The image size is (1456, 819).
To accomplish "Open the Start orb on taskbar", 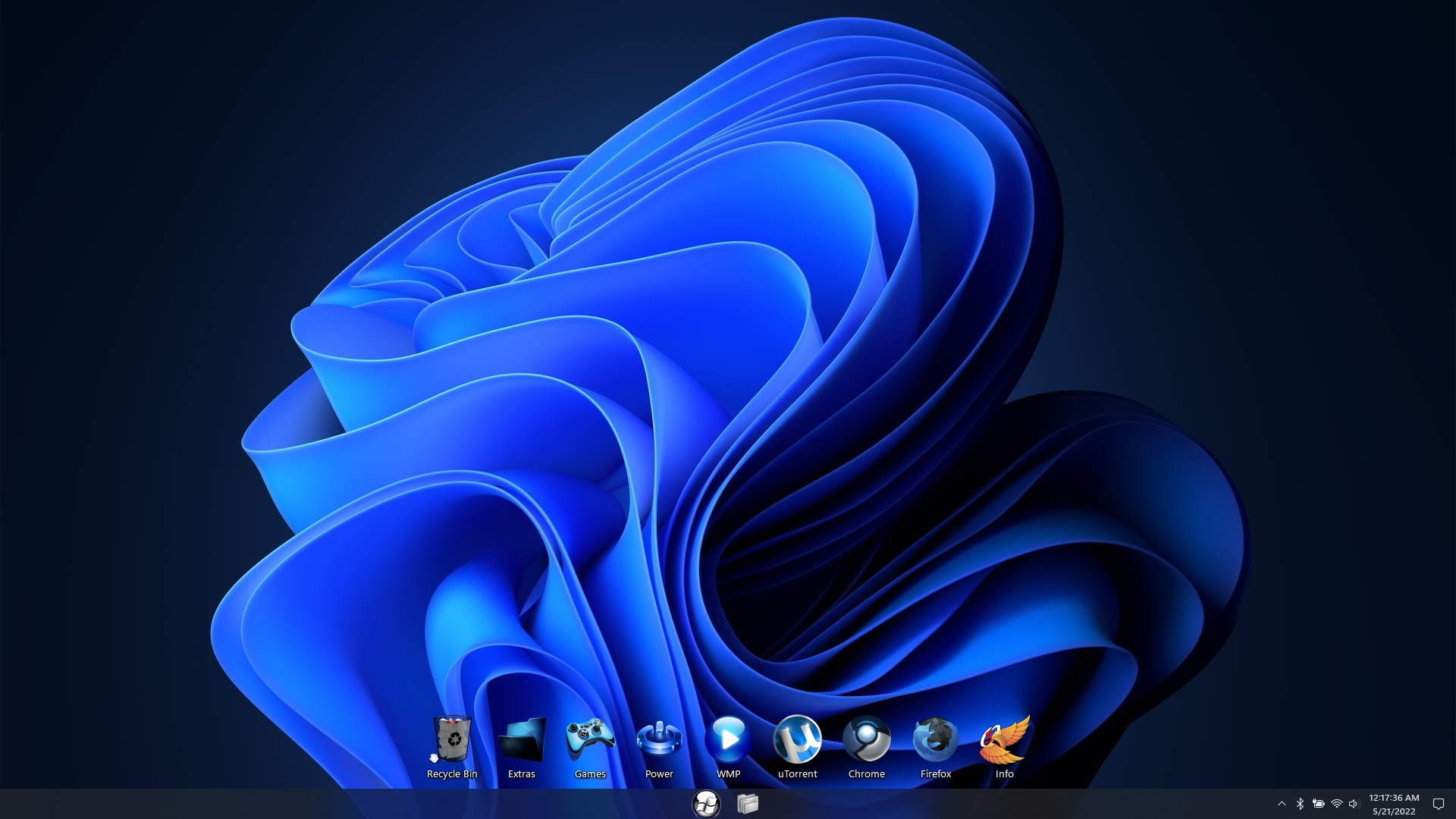I will pyautogui.click(x=706, y=804).
